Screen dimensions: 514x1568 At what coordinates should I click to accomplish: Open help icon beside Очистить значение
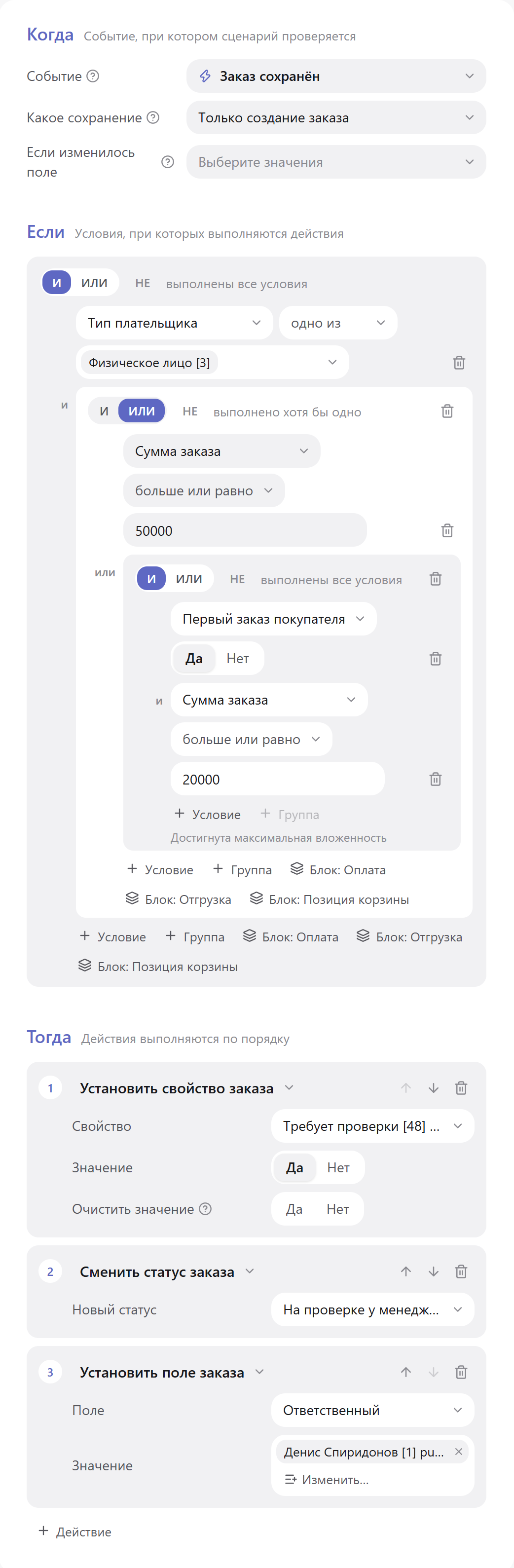click(206, 1209)
